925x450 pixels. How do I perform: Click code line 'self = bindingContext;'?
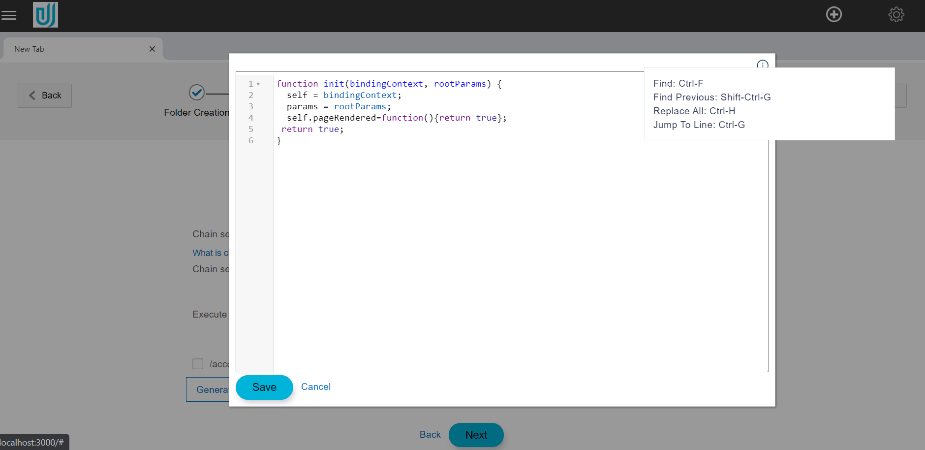(344, 95)
